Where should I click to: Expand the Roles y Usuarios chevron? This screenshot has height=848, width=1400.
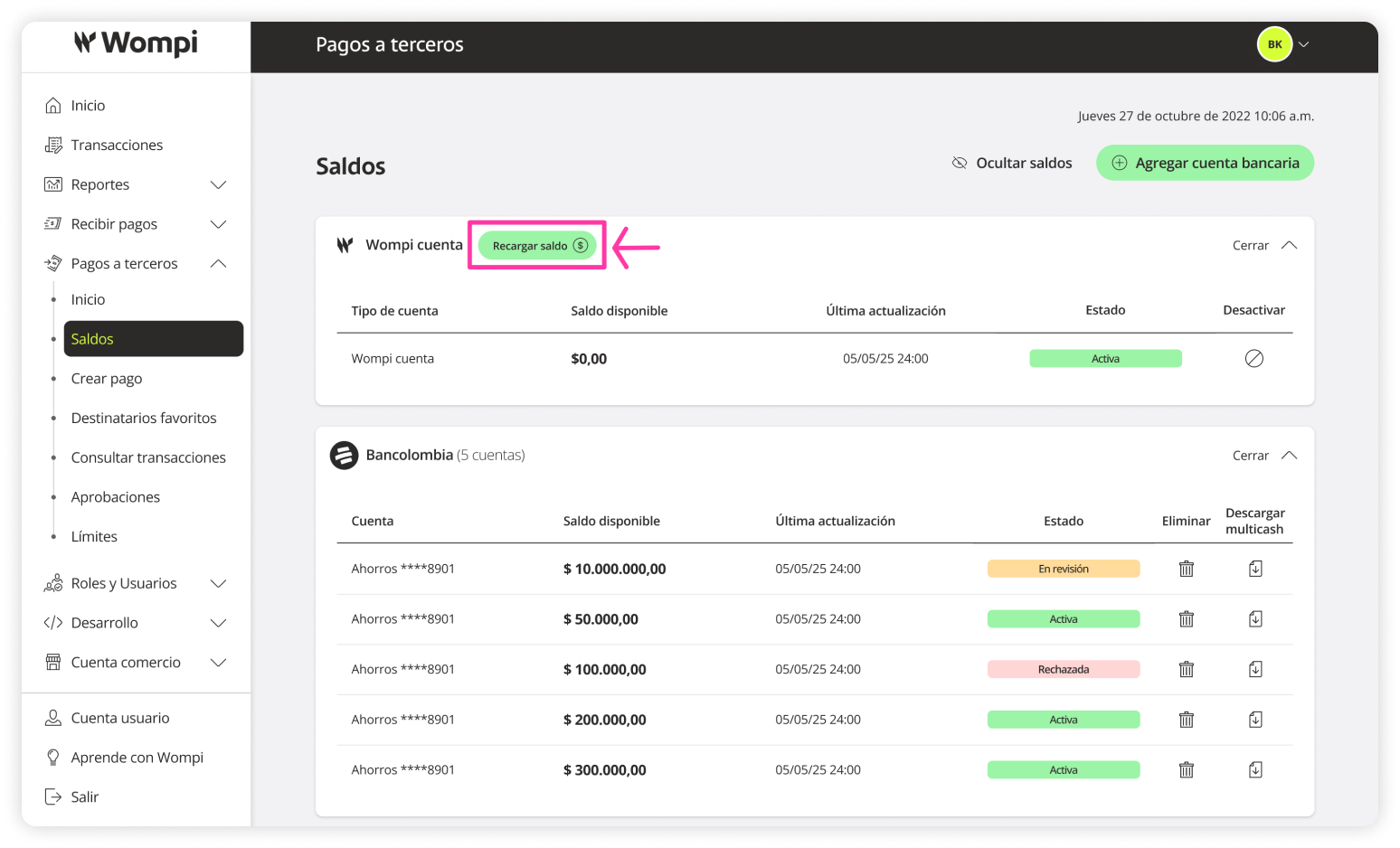(218, 583)
